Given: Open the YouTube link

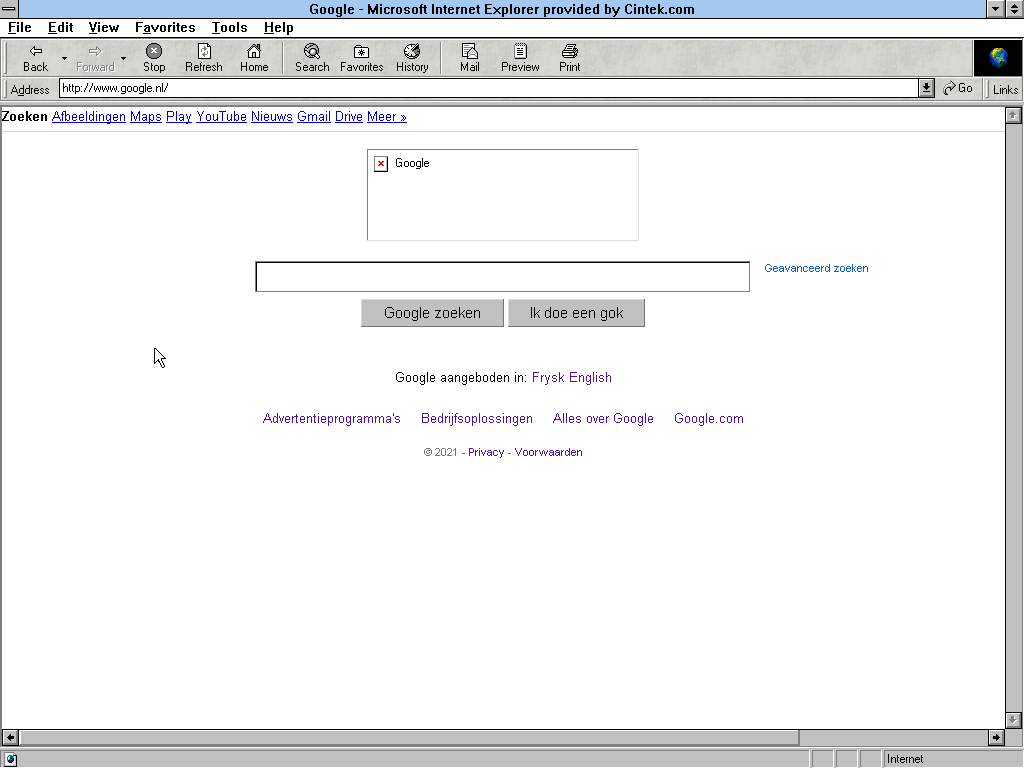Looking at the screenshot, I should pyautogui.click(x=221, y=116).
